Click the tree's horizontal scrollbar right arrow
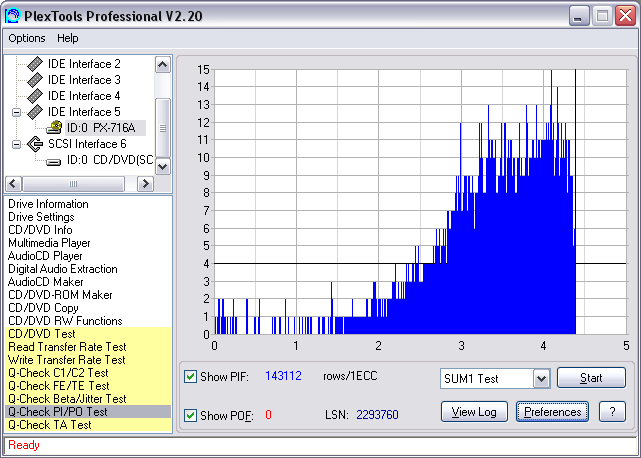Viewport: 641px width, 458px height. tap(145, 184)
